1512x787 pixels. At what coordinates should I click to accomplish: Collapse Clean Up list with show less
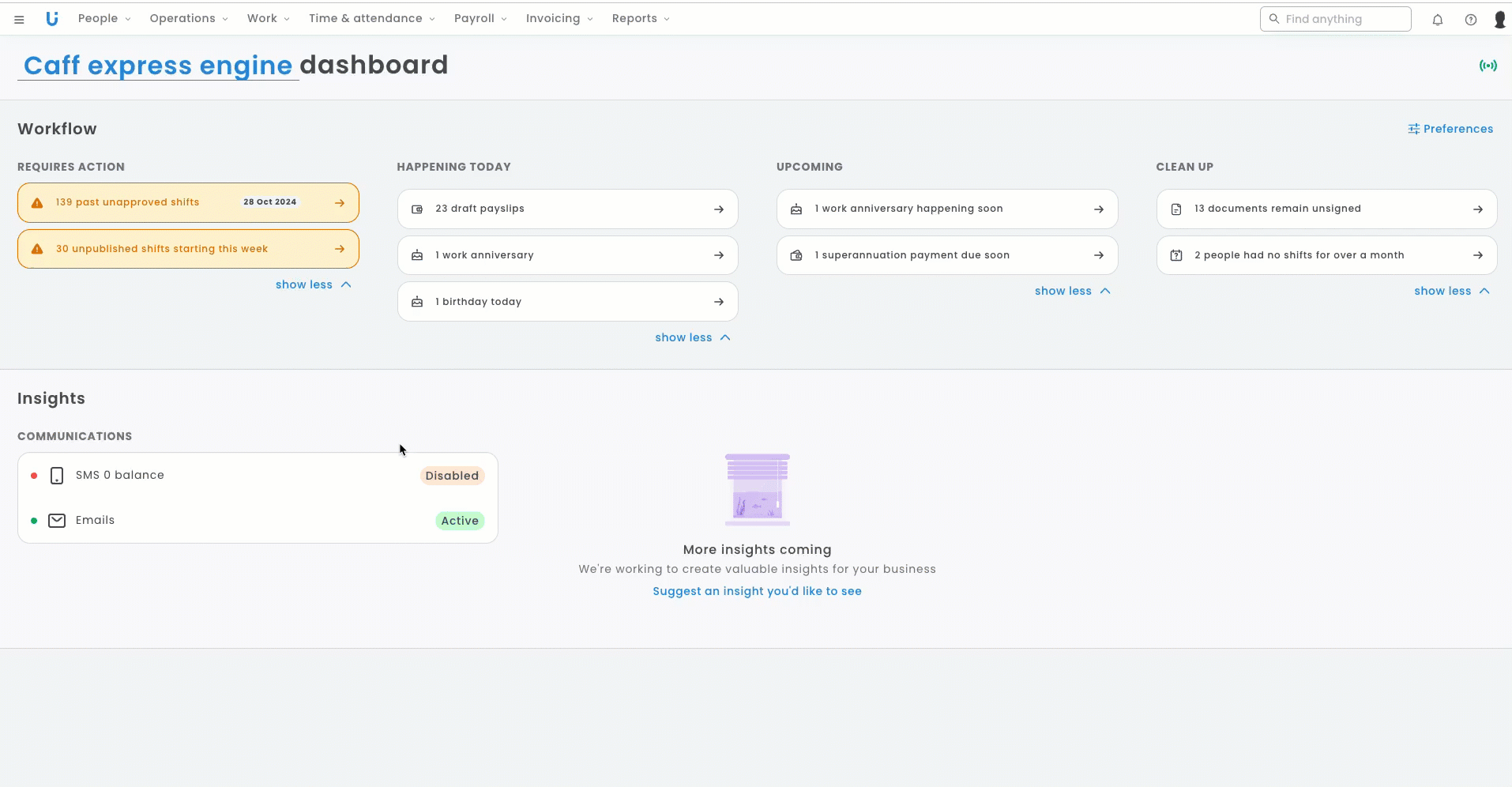coord(1451,291)
